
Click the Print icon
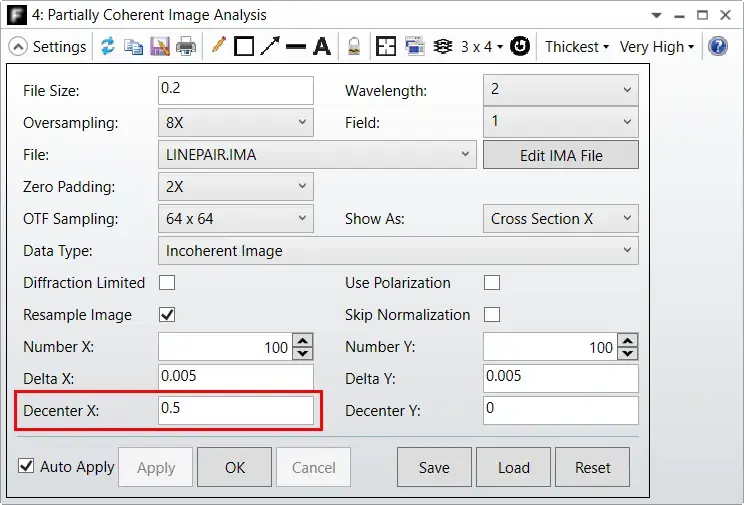186,47
